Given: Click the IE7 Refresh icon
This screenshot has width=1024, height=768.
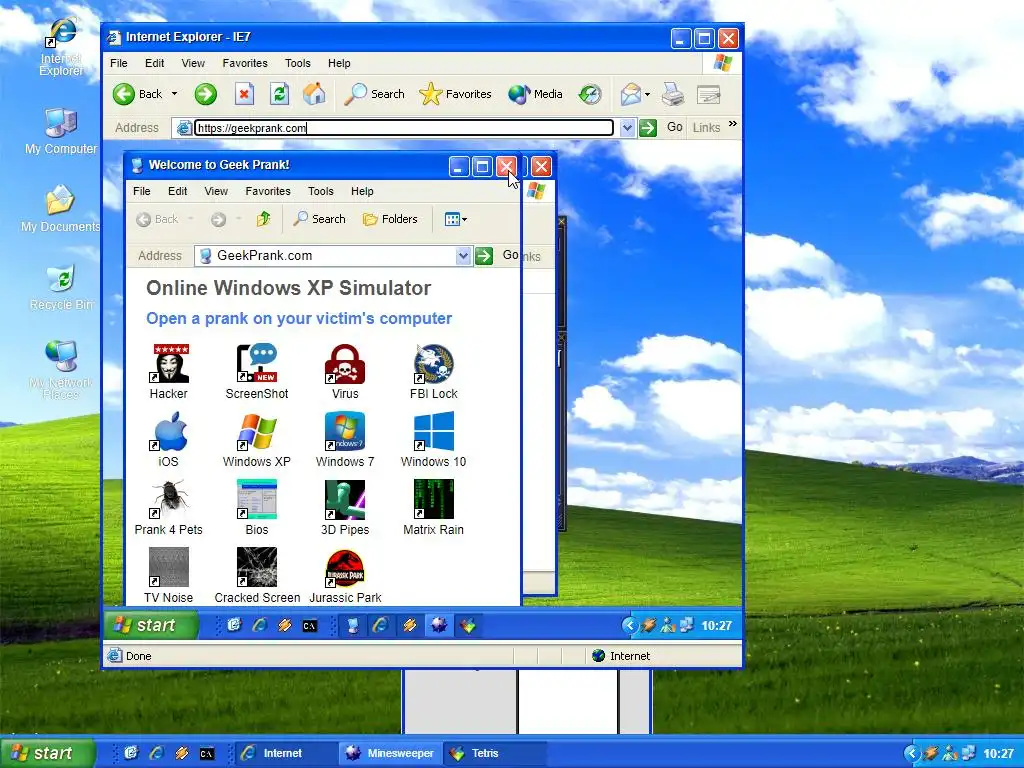Looking at the screenshot, I should pos(280,94).
